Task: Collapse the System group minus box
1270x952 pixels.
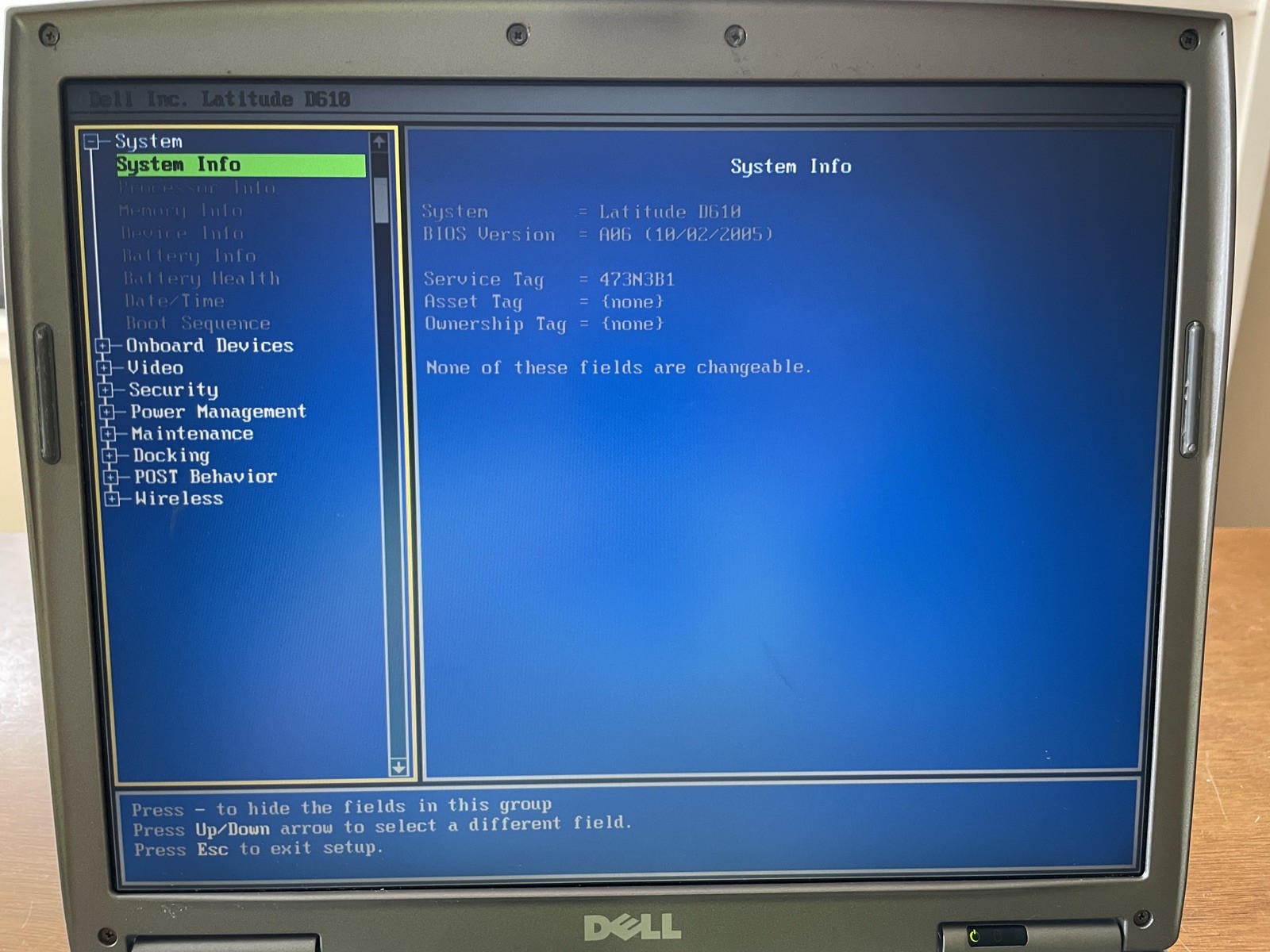Action: pos(92,142)
